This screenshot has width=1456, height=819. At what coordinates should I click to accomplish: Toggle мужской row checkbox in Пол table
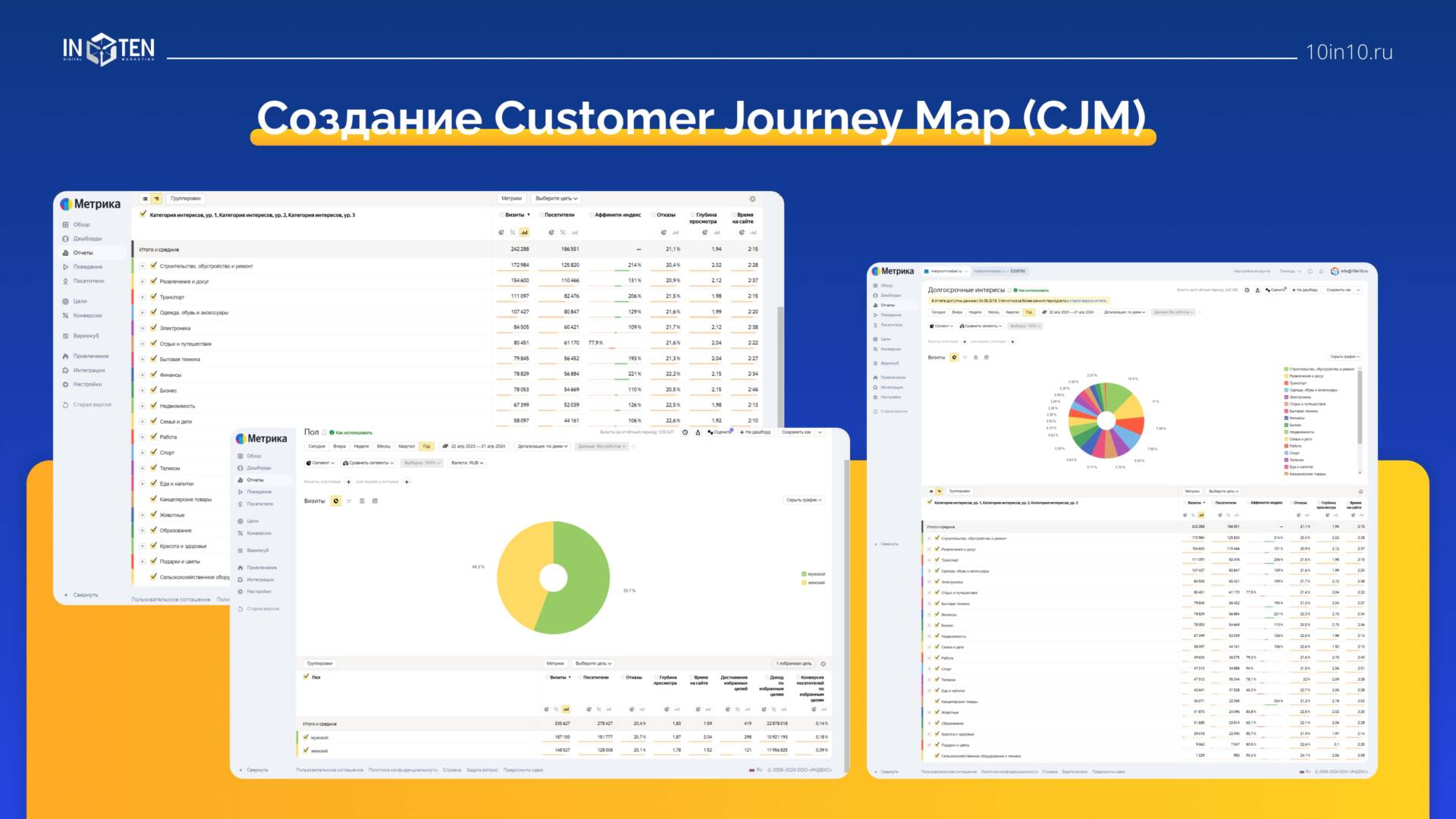306,737
